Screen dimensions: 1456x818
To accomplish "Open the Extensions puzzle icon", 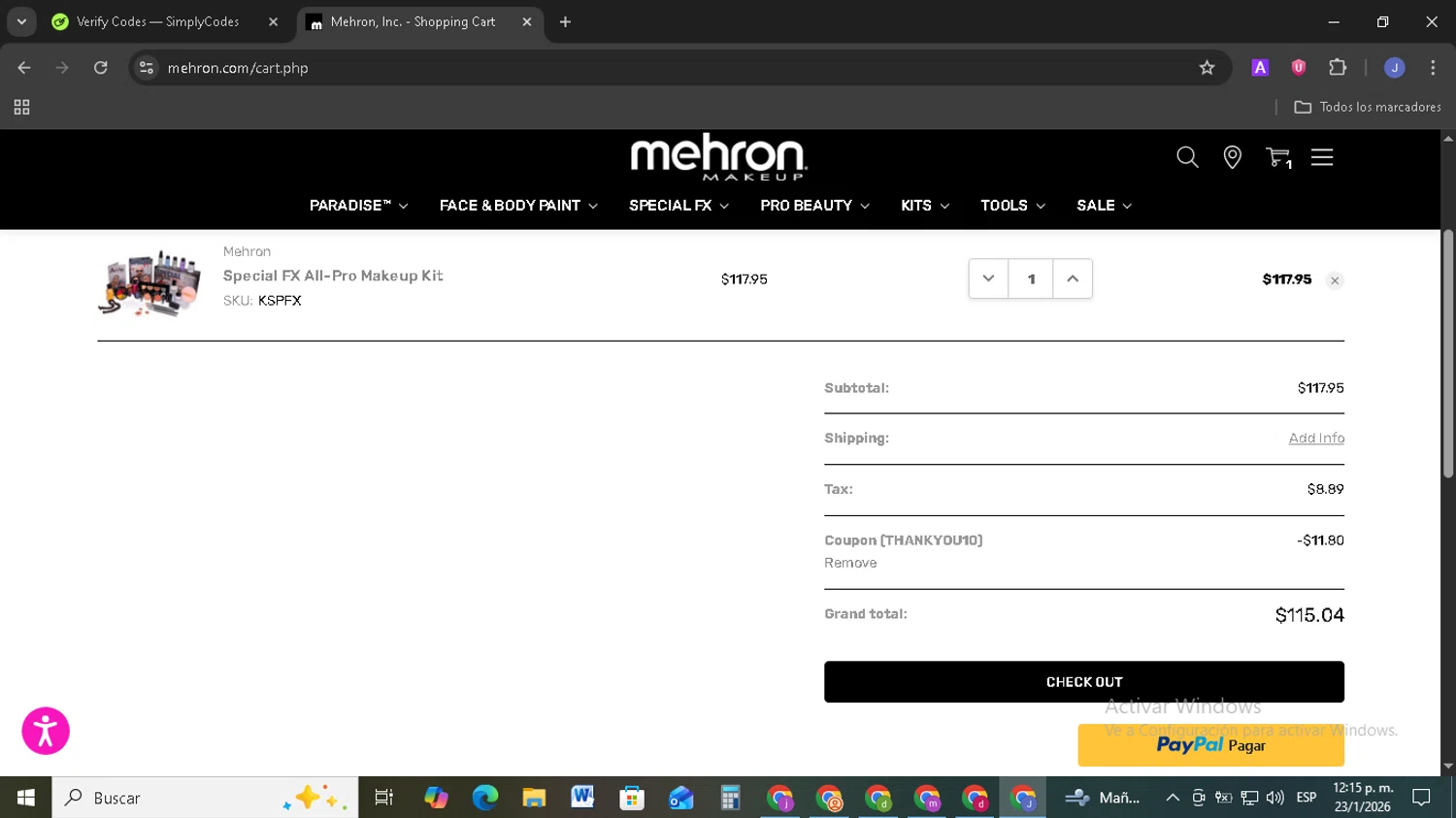I will [x=1338, y=68].
